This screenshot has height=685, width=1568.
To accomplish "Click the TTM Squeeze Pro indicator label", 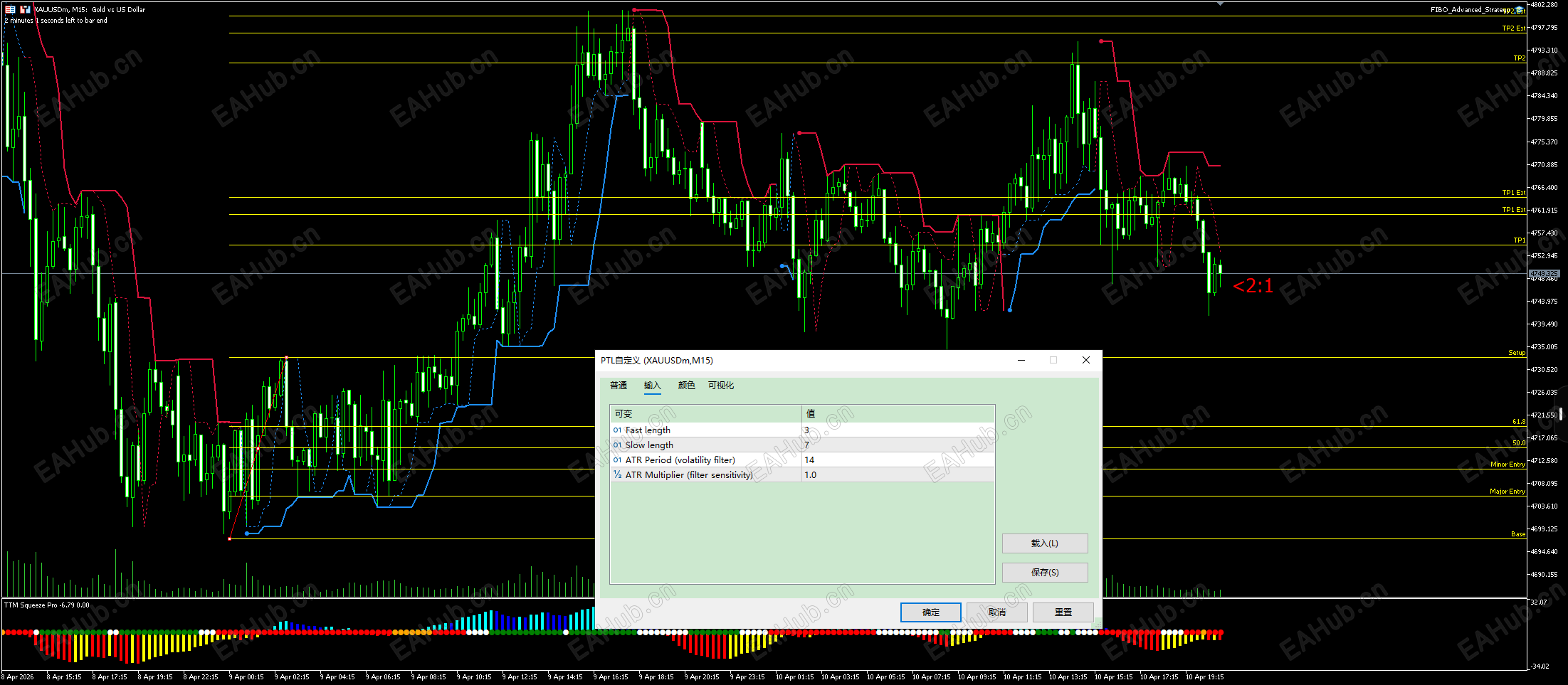I will pyautogui.click(x=47, y=605).
